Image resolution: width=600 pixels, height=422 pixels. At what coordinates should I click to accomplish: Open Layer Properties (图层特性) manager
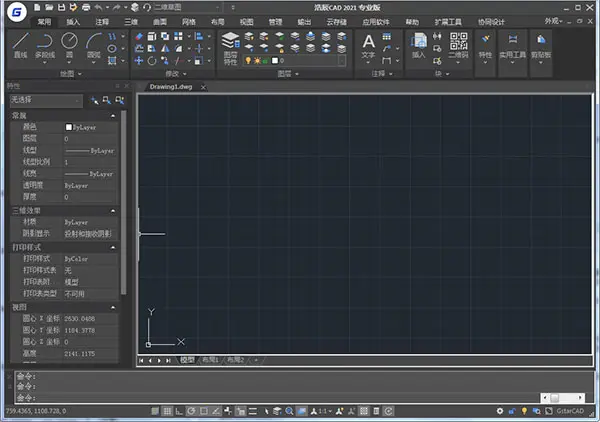(230, 49)
